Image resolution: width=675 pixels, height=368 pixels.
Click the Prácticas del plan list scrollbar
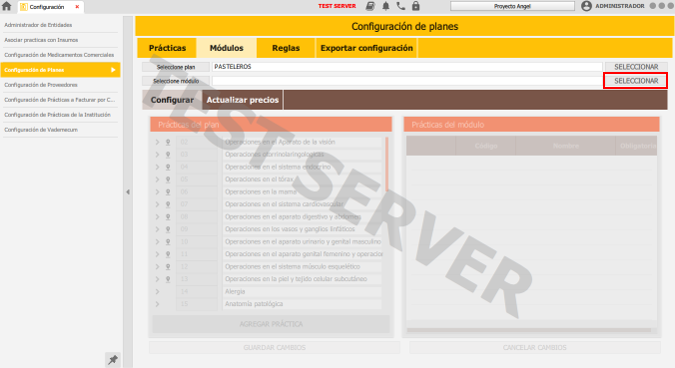pyautogui.click(x=387, y=164)
